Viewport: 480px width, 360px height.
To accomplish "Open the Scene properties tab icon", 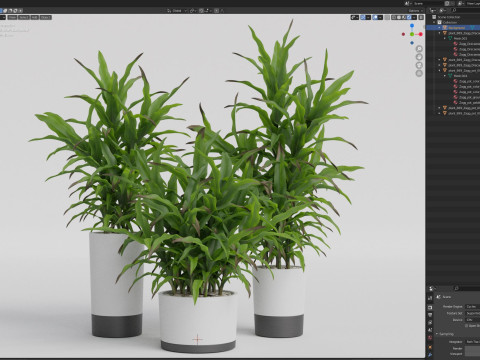I will pyautogui.click(x=430, y=330).
